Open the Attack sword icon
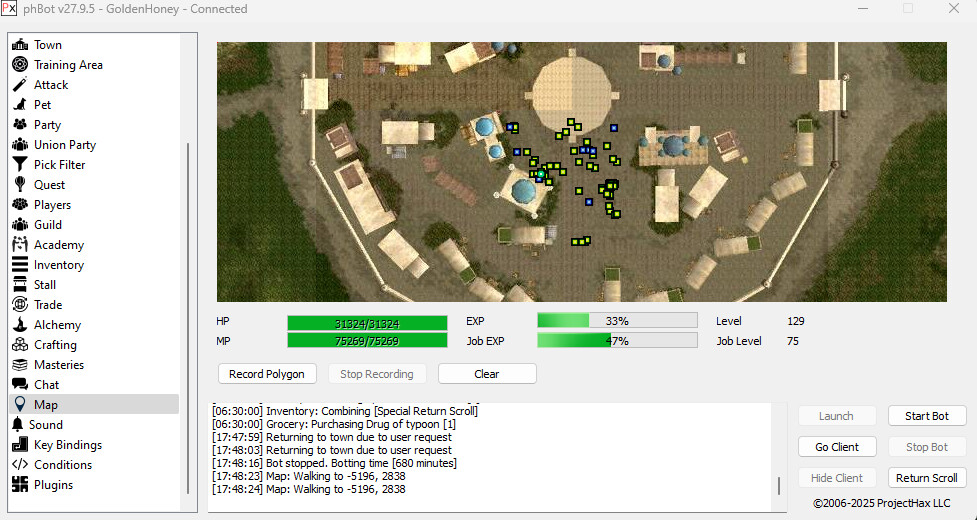 19,85
